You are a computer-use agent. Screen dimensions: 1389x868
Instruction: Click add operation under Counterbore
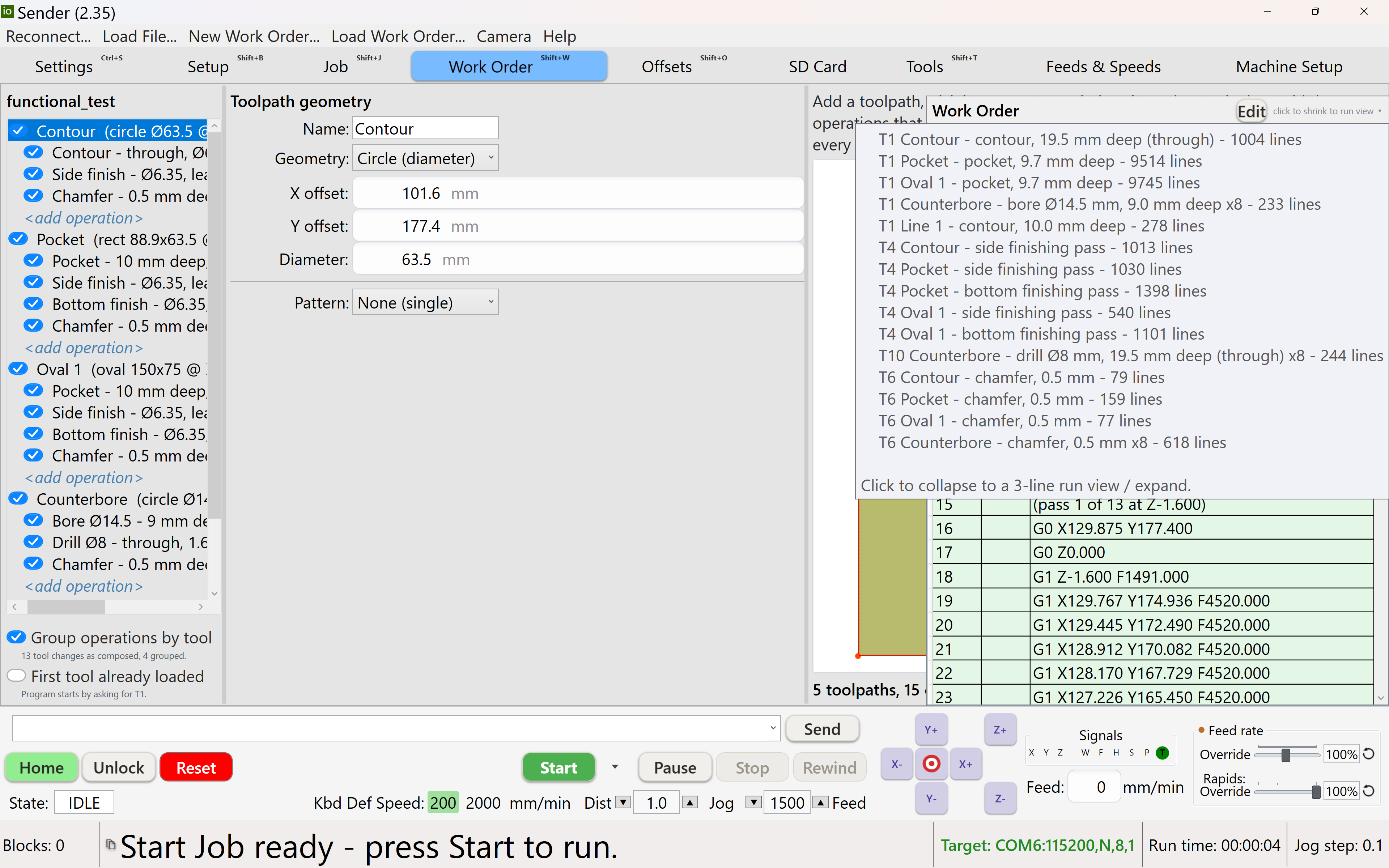[84, 586]
